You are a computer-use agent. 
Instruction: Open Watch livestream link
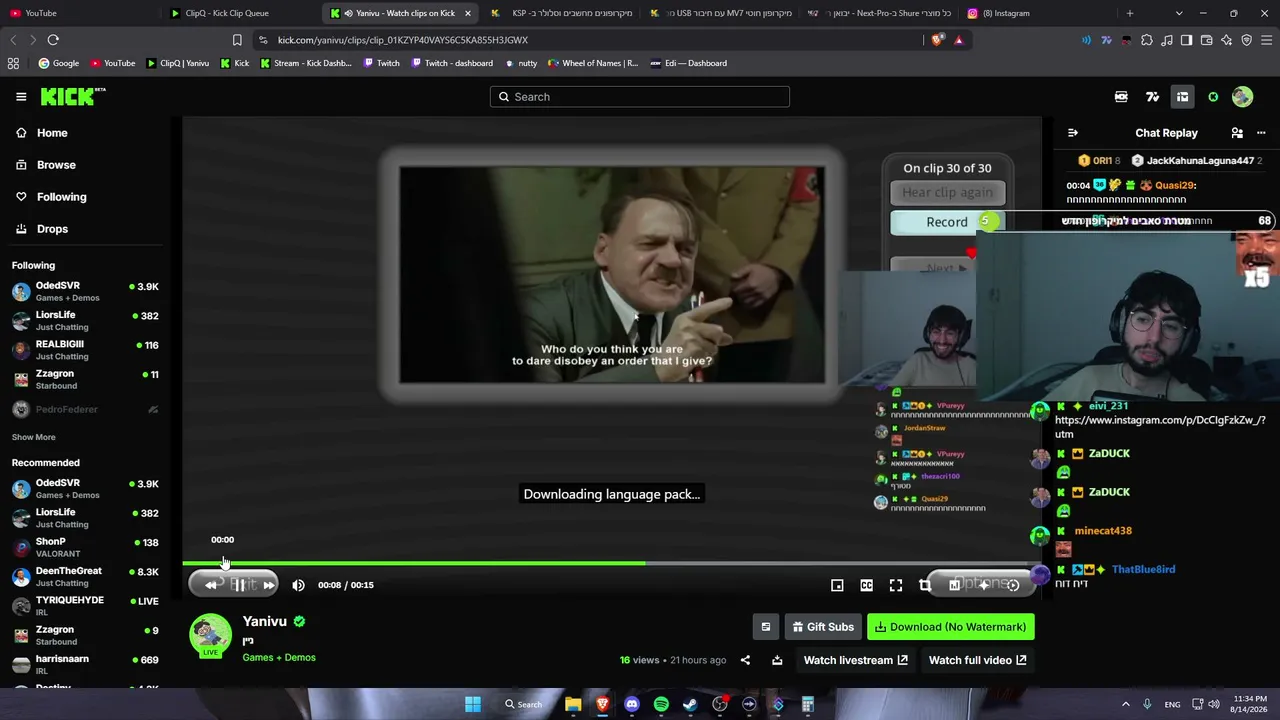coord(856,660)
